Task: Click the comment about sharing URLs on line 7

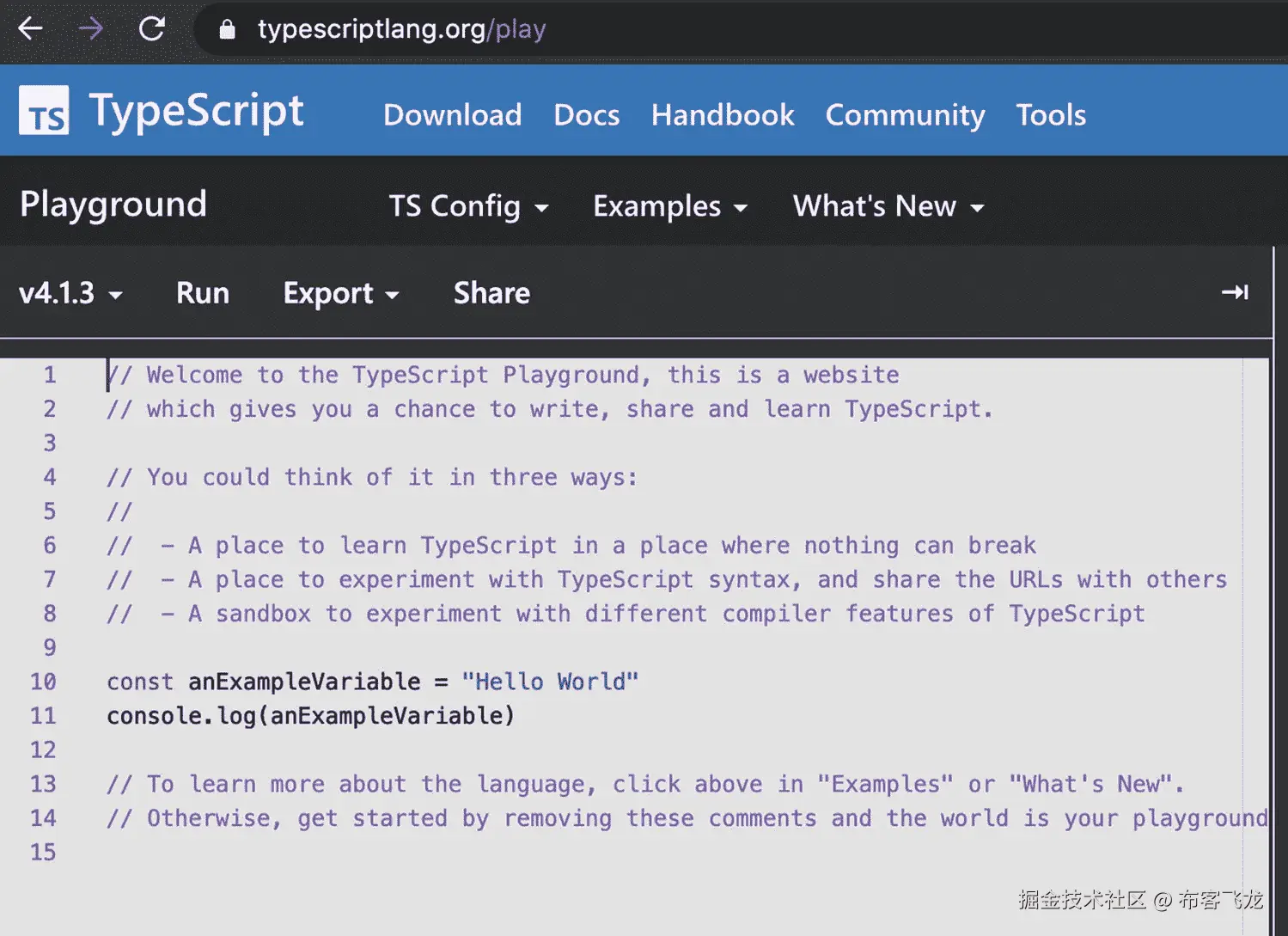Action: [x=667, y=579]
